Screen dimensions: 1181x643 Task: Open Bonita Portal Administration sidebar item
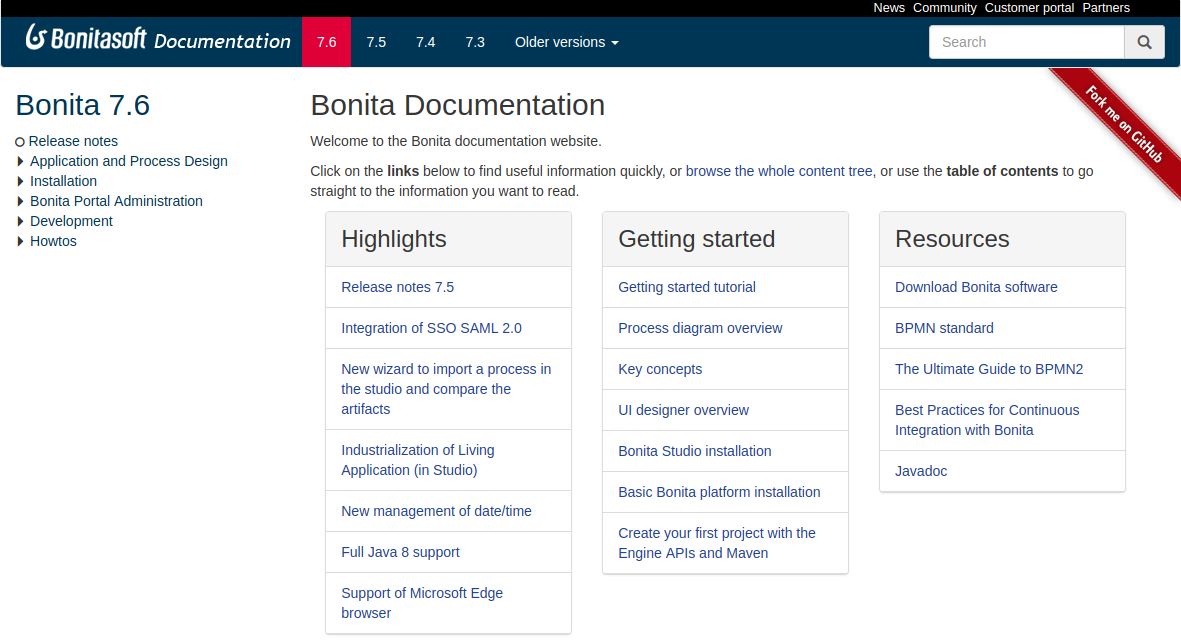(x=116, y=201)
